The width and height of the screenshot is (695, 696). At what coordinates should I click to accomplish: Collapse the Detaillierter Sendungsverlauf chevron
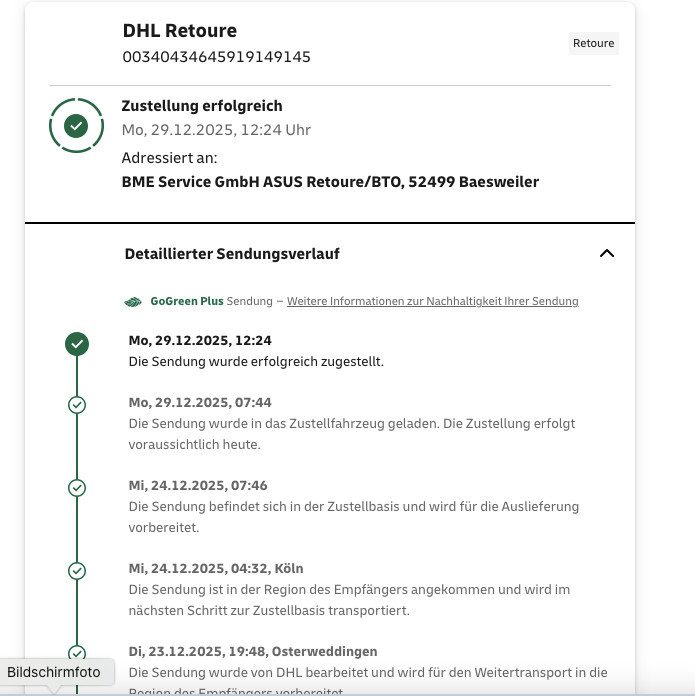coord(607,253)
